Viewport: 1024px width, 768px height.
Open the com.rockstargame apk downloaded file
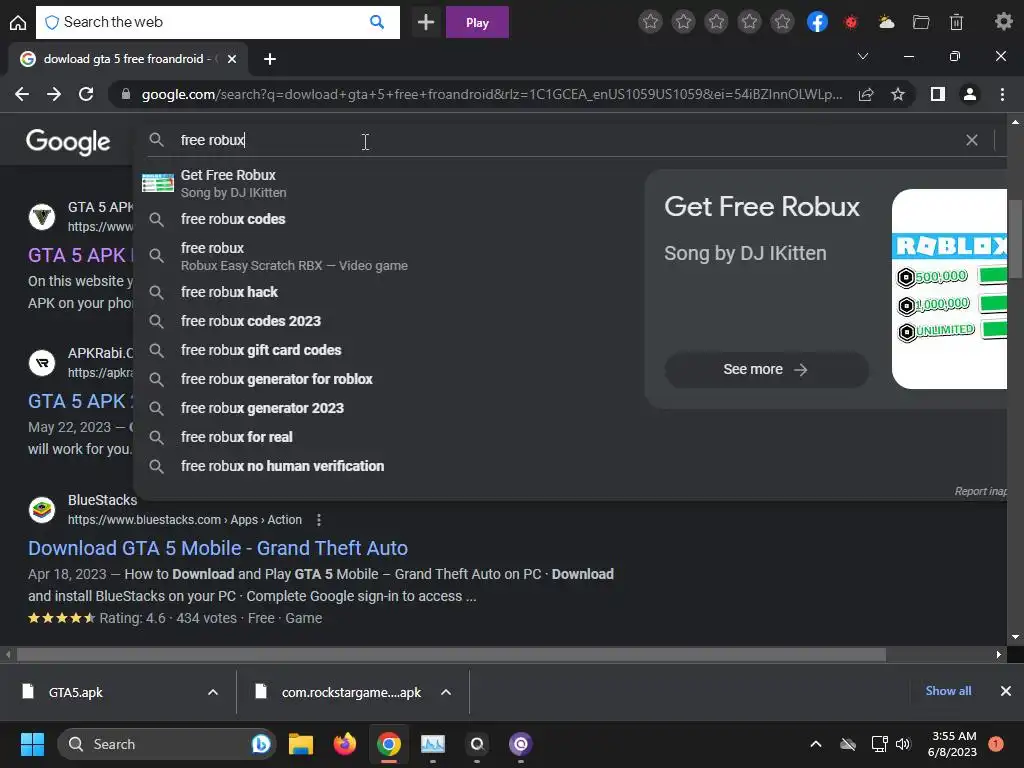[351, 692]
